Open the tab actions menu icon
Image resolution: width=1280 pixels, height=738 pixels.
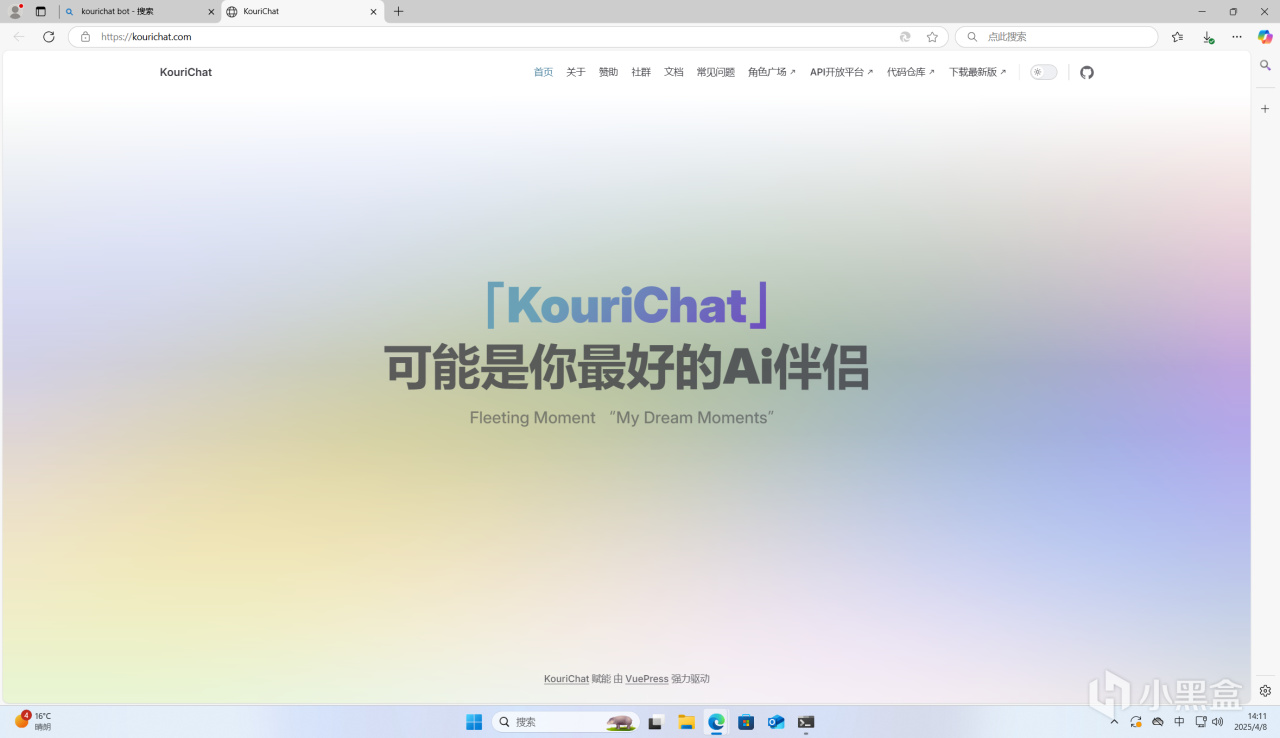(x=41, y=12)
